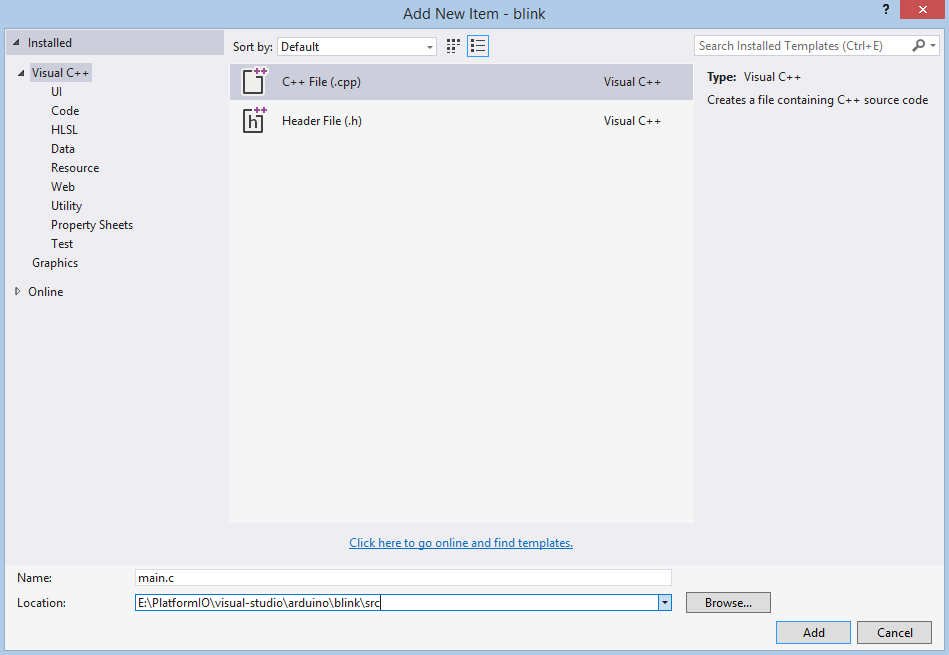The width and height of the screenshot is (949, 655).
Task: Open the dialog help question mark
Action: (885, 9)
